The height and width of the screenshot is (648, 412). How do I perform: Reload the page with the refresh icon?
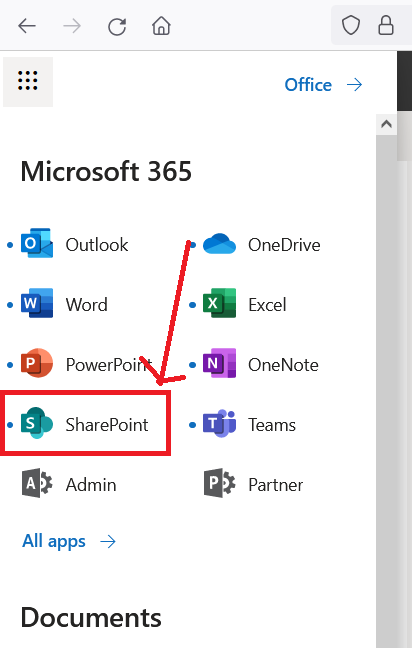(117, 26)
